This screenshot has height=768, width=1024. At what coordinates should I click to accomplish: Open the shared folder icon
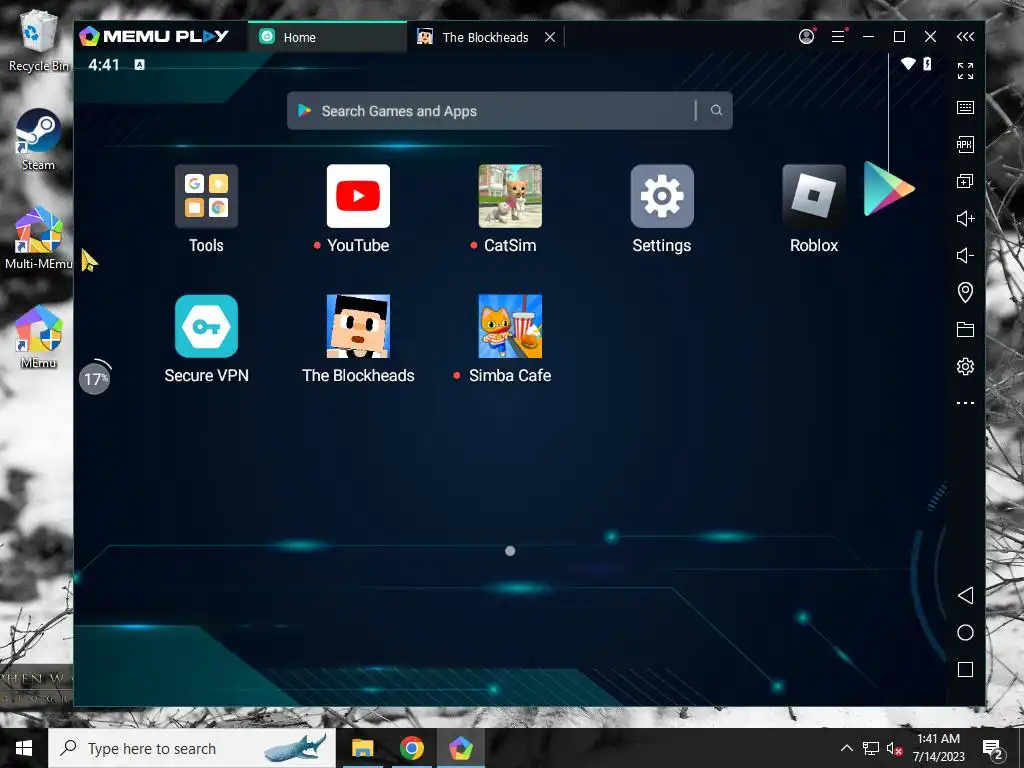[x=965, y=329]
